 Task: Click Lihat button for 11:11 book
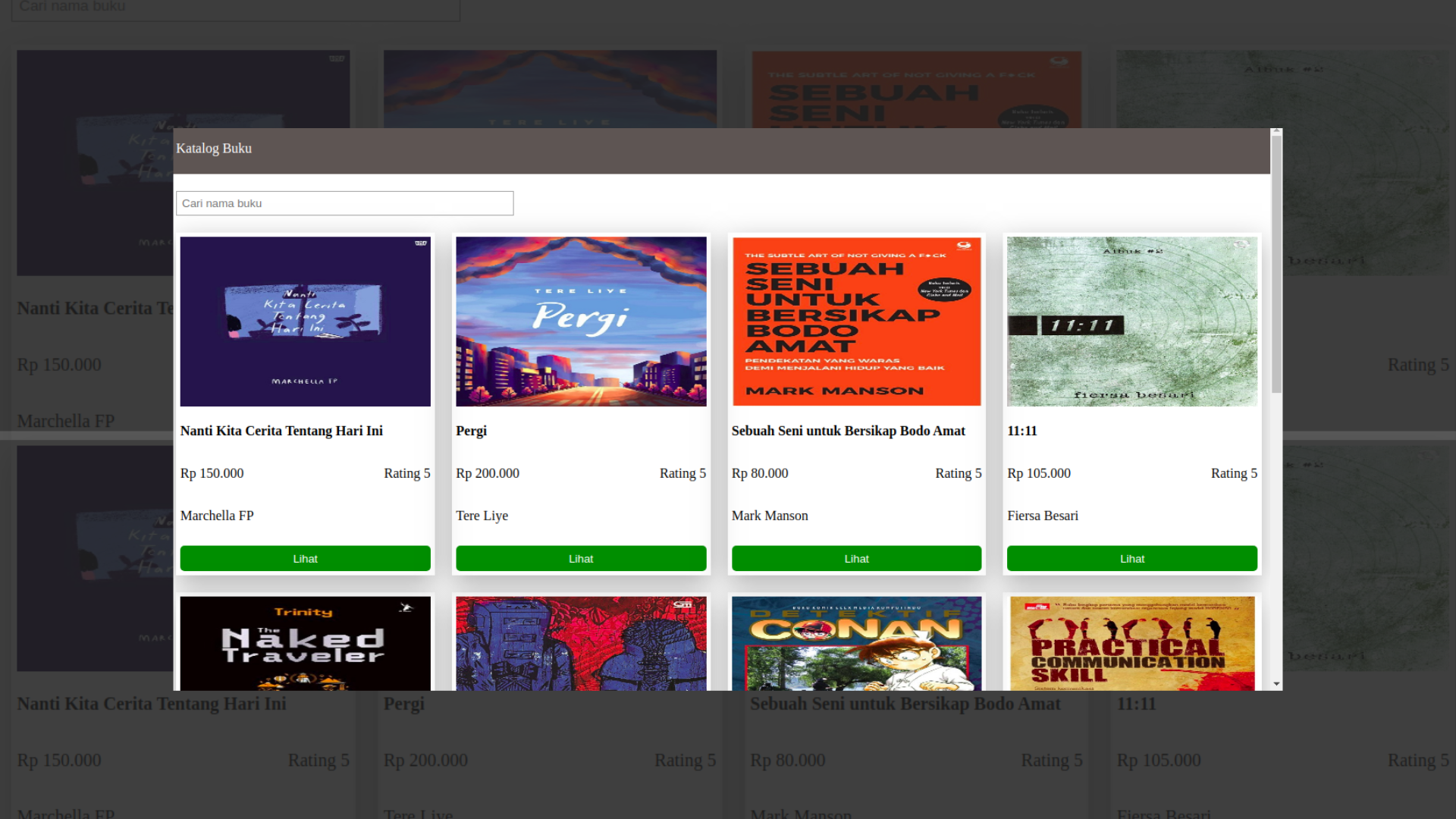(1132, 559)
